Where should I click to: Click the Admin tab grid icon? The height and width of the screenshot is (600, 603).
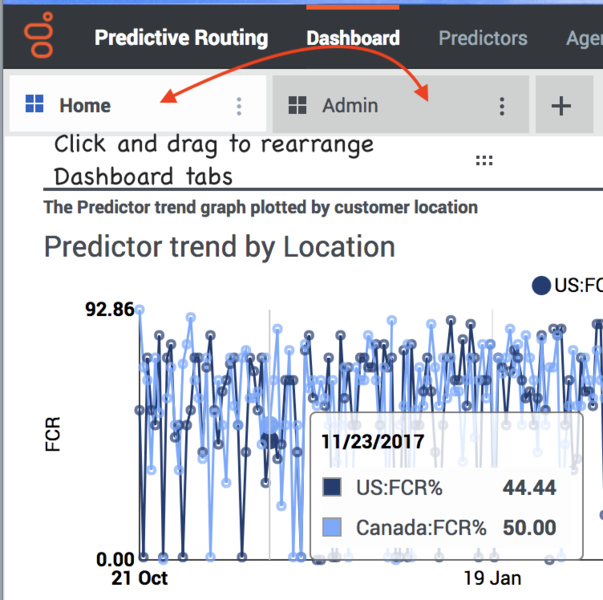297,105
